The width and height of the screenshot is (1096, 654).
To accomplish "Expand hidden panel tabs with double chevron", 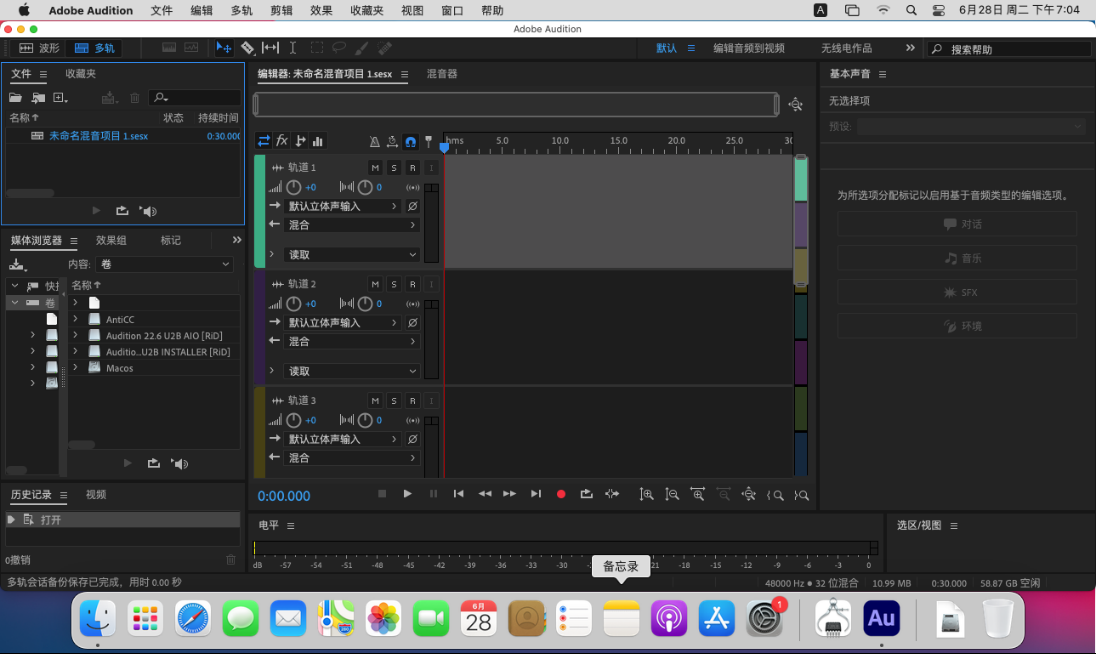I will [x=237, y=240].
